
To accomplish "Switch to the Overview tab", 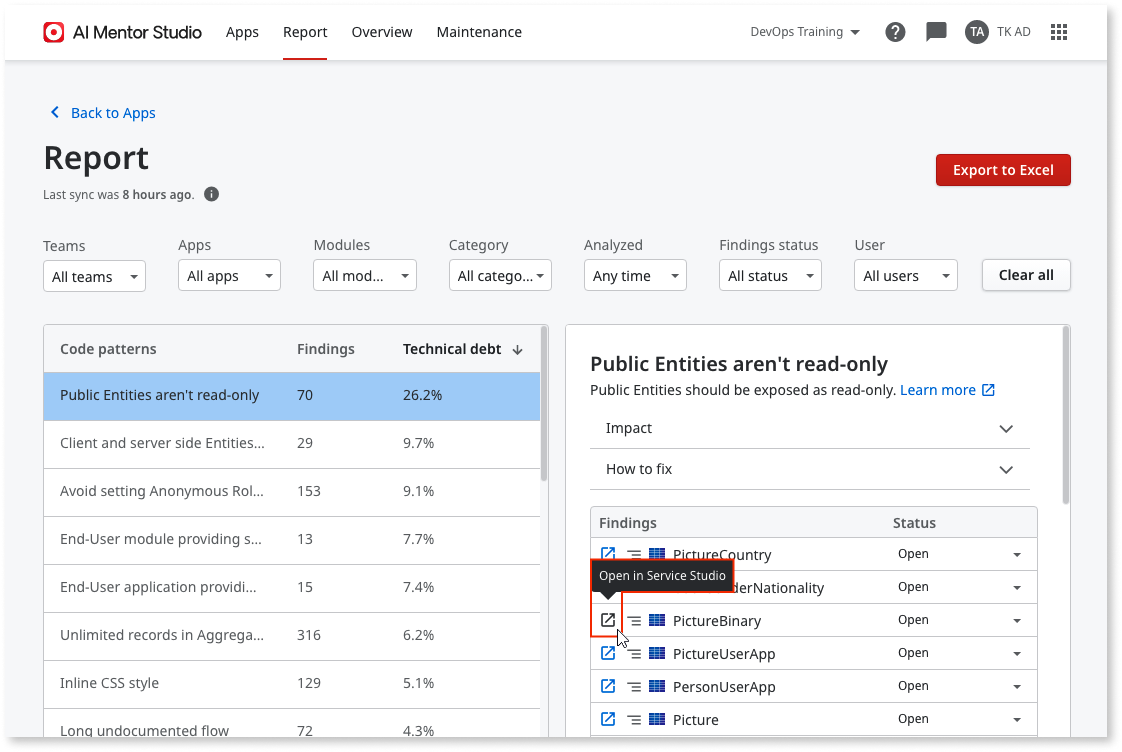I will (381, 32).
